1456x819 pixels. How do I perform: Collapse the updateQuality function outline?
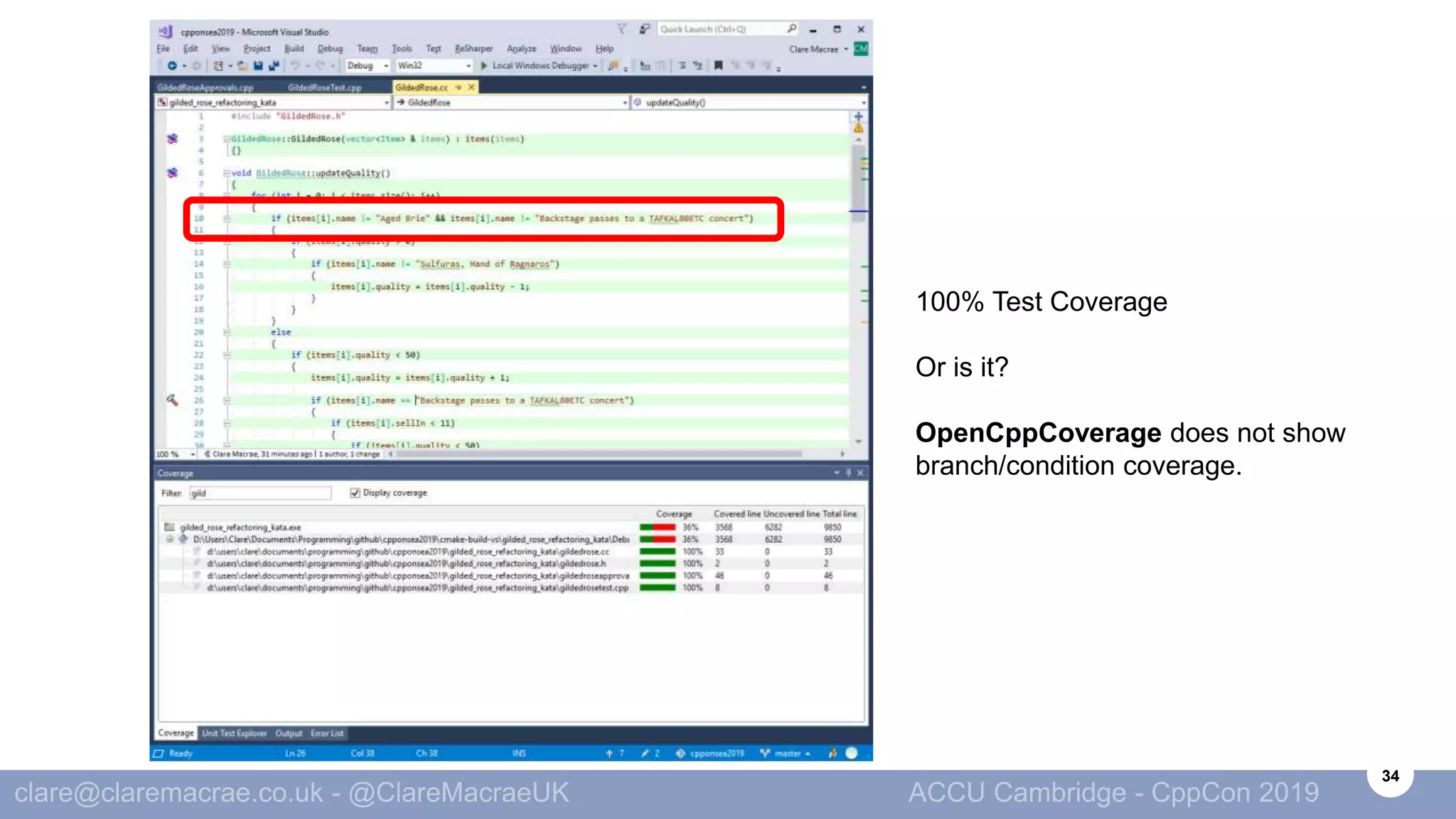227,173
